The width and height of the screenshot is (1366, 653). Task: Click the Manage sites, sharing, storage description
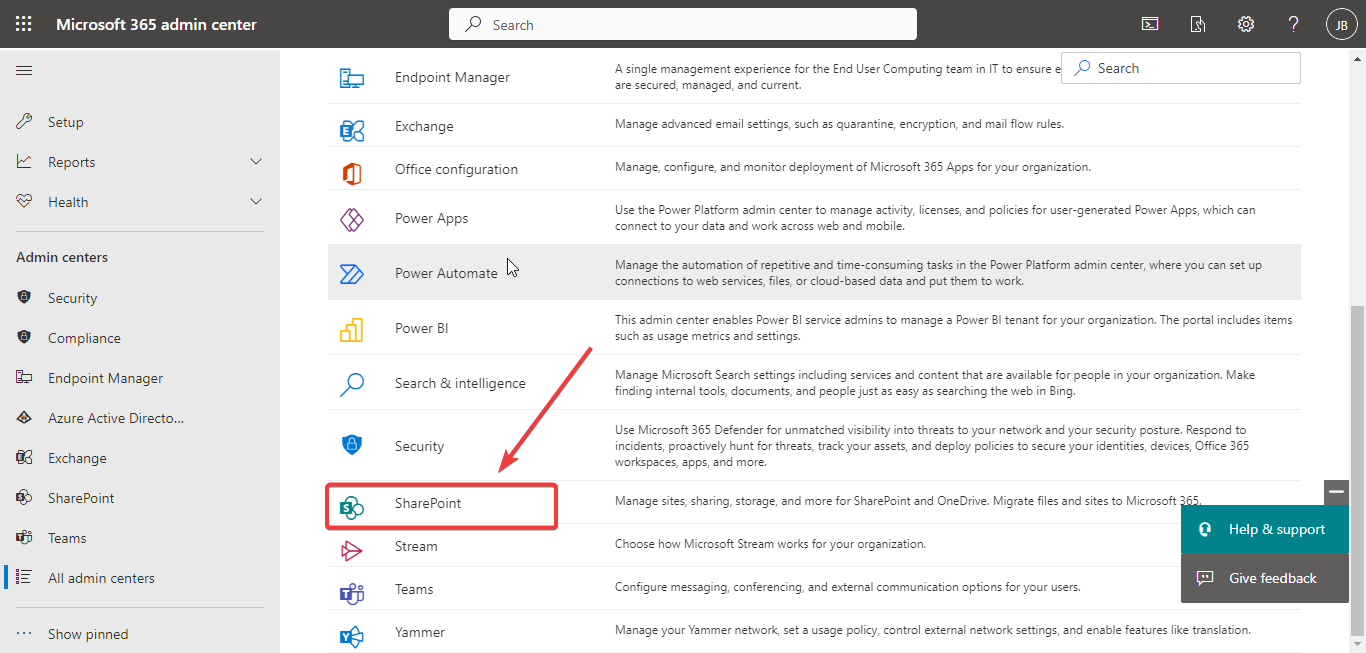[908, 500]
